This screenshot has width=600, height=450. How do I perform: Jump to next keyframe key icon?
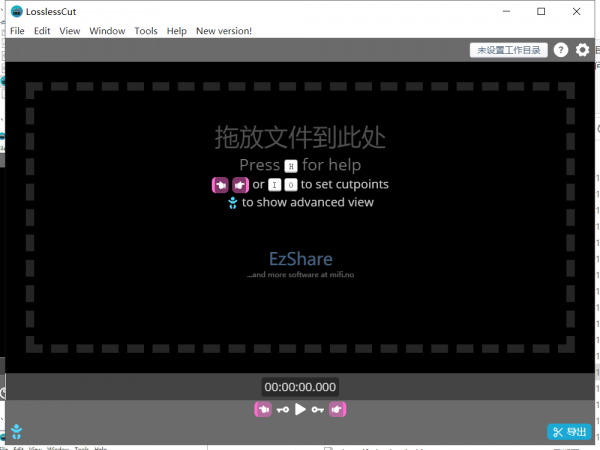click(318, 410)
